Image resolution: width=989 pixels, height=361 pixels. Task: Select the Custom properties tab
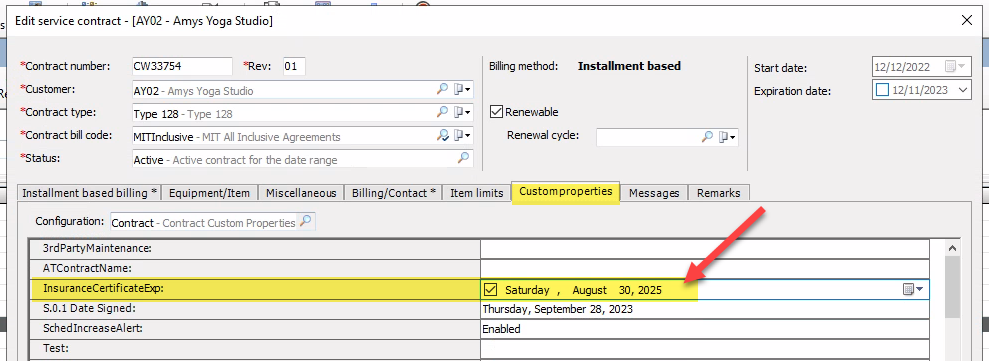pos(565,191)
